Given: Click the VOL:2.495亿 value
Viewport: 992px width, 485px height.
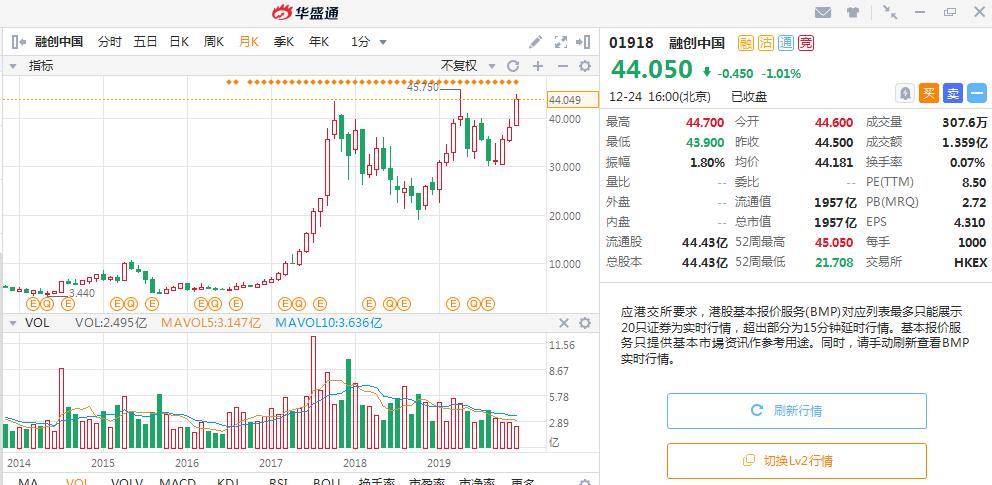Looking at the screenshot, I should [111, 323].
